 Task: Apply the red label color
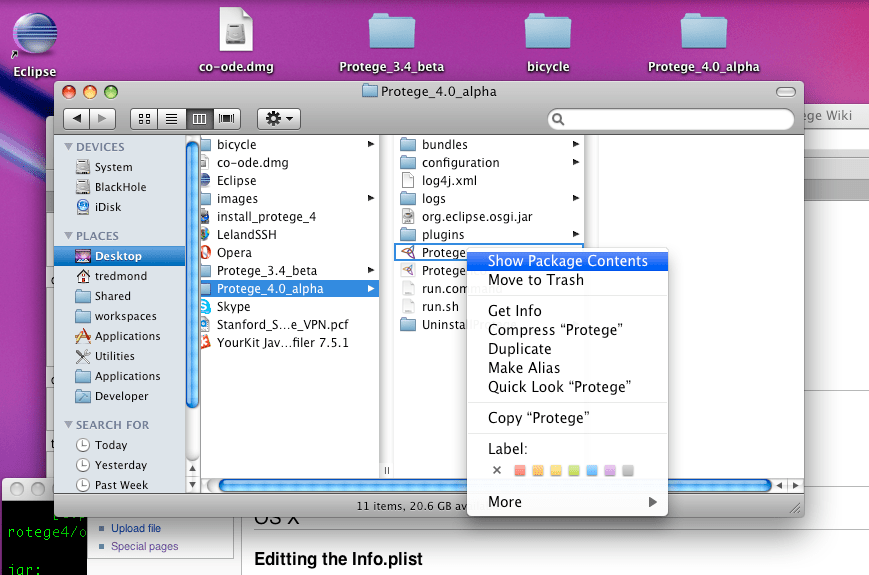click(x=519, y=470)
